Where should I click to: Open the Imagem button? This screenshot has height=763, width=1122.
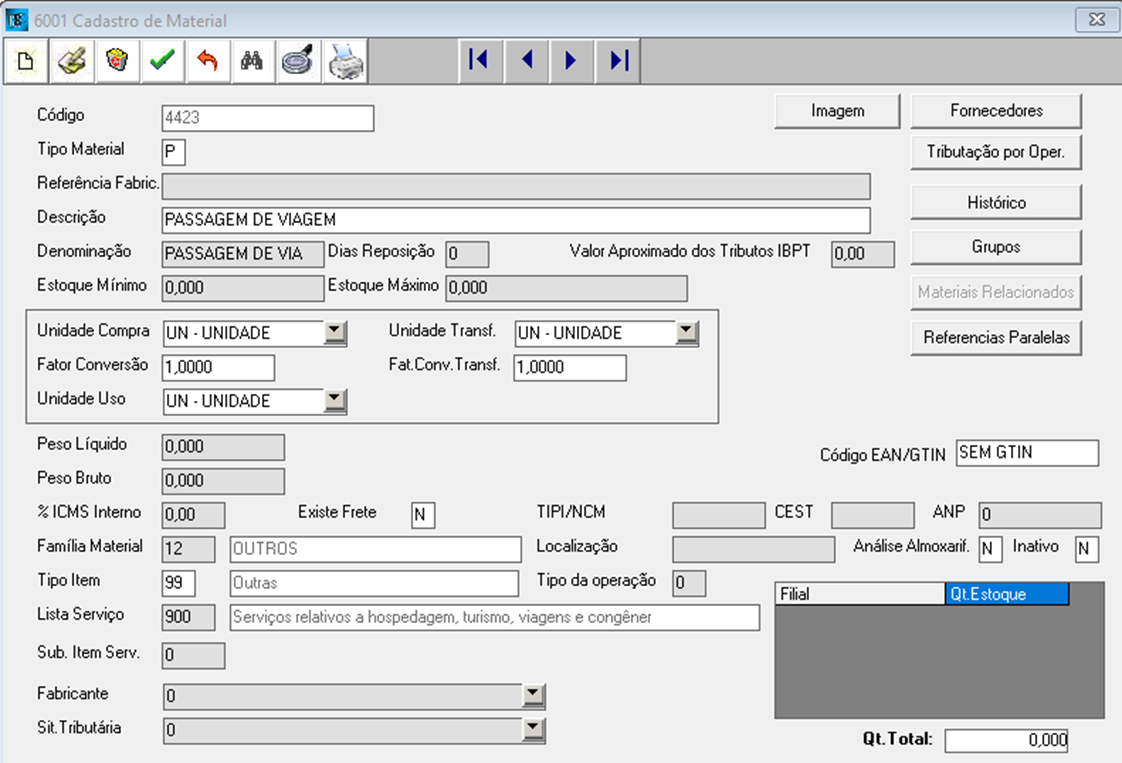point(837,111)
